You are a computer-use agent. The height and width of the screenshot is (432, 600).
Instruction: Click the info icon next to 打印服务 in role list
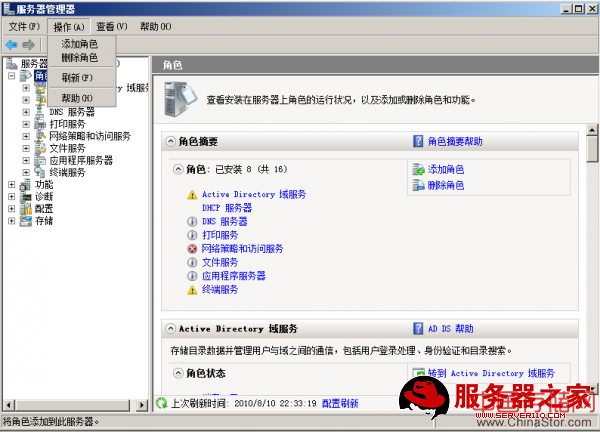(x=192, y=235)
